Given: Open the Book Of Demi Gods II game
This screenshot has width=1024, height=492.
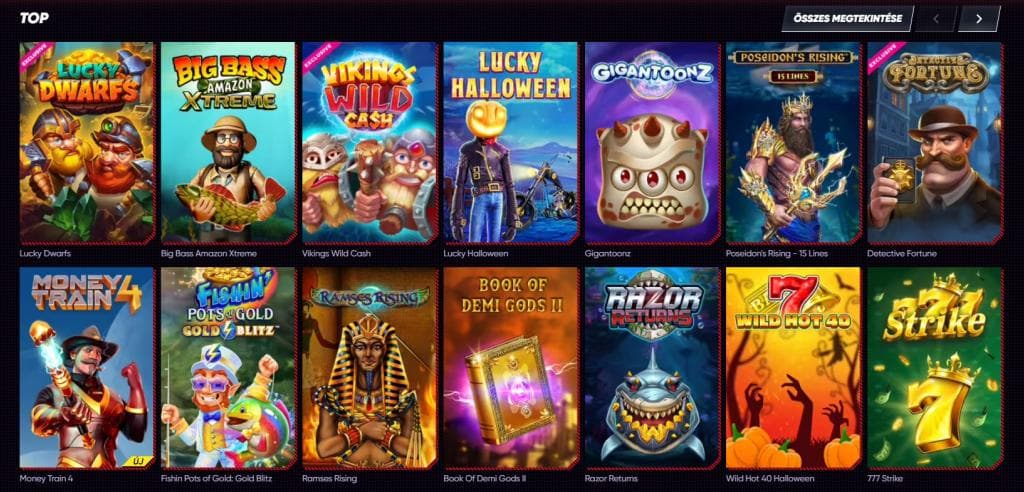Looking at the screenshot, I should point(511,368).
